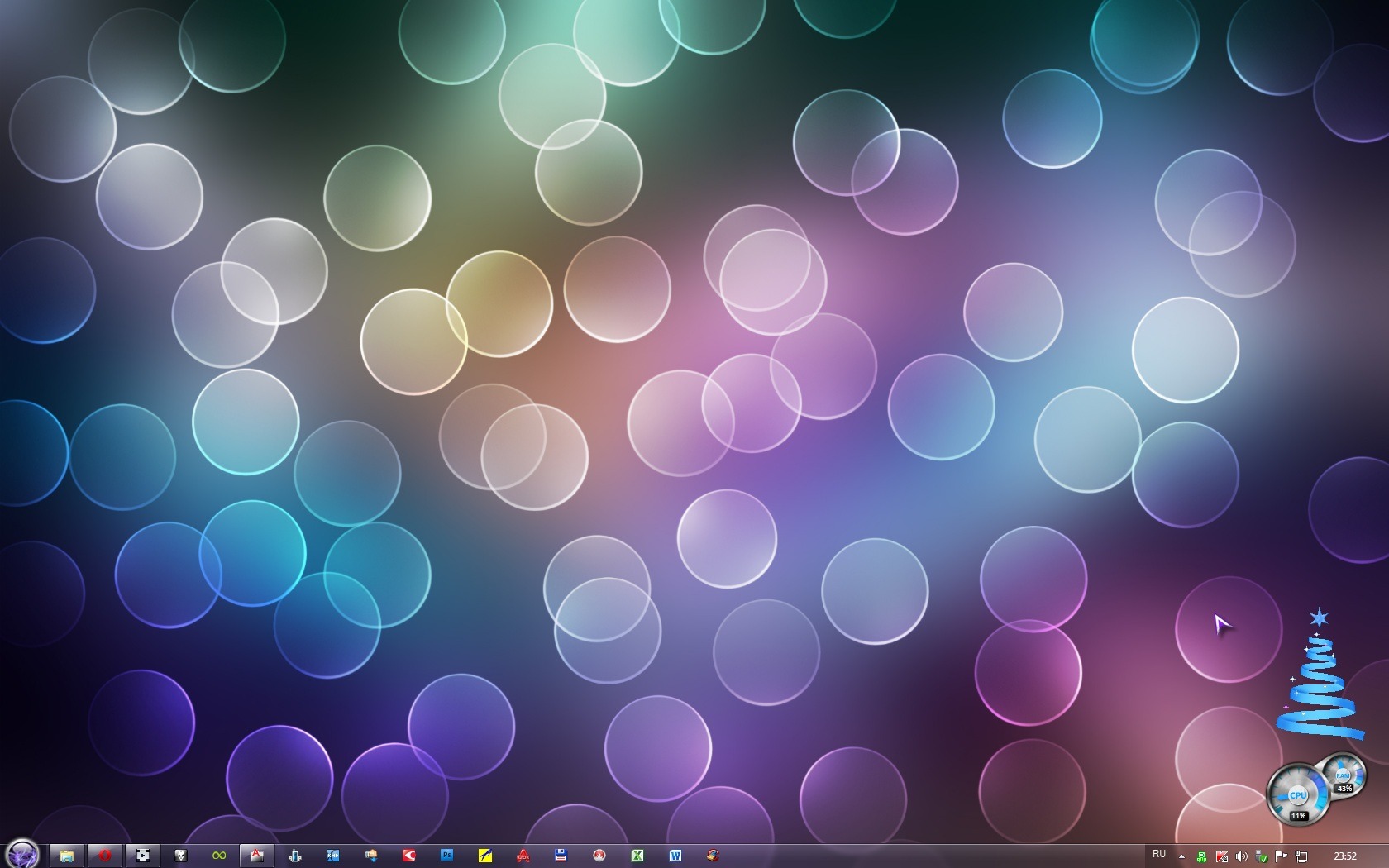Click the CPU meter desktop gadget

pos(1298,794)
